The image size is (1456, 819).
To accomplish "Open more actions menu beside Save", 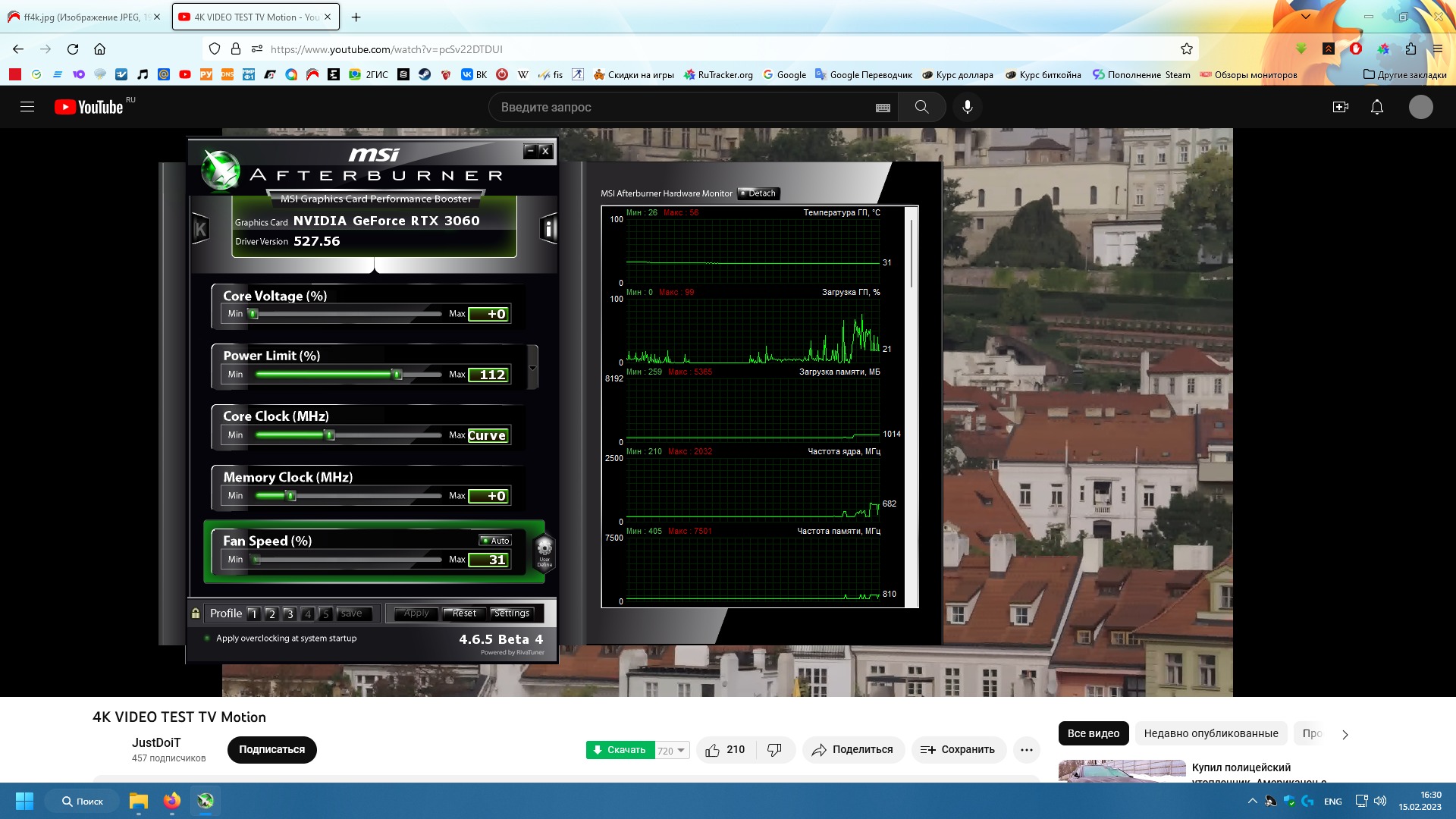I will pos(1026,750).
